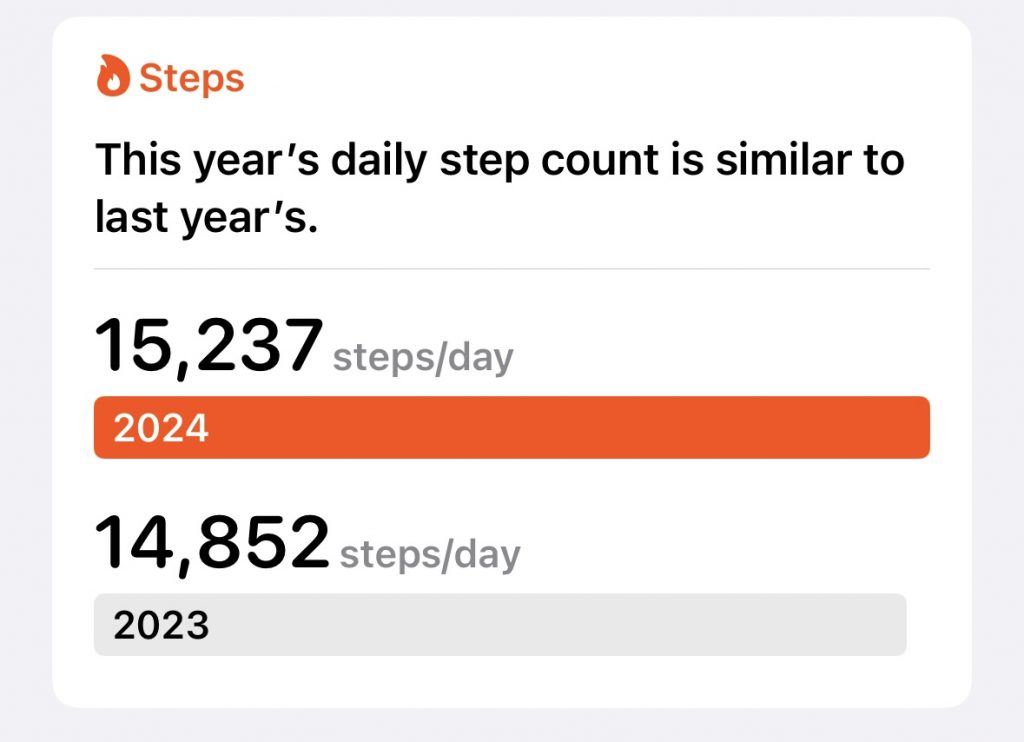This screenshot has height=742, width=1024.
Task: Open the Steps category title
Action: [x=191, y=78]
